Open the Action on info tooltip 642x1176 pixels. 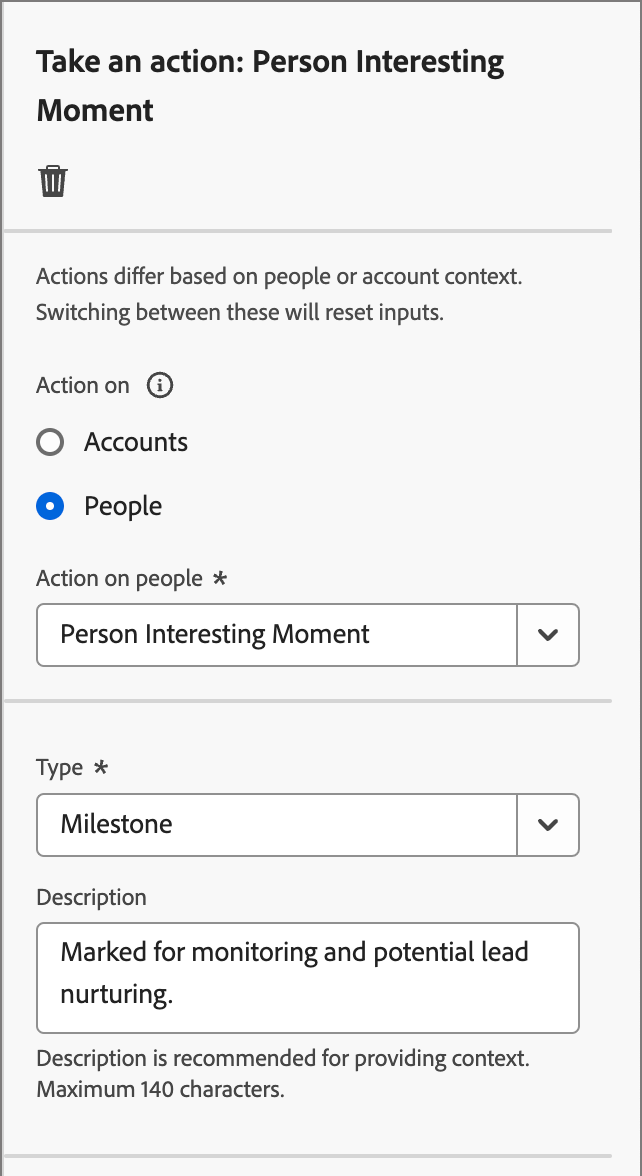tap(159, 385)
